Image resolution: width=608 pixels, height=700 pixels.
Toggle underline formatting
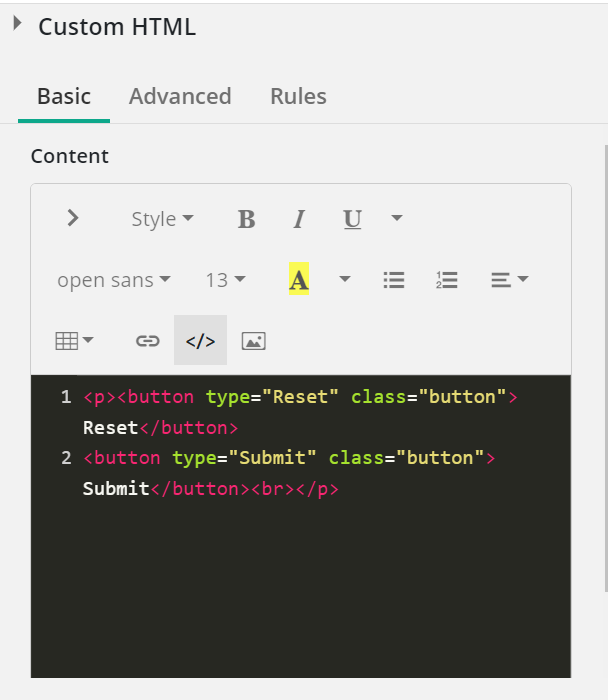(x=352, y=219)
